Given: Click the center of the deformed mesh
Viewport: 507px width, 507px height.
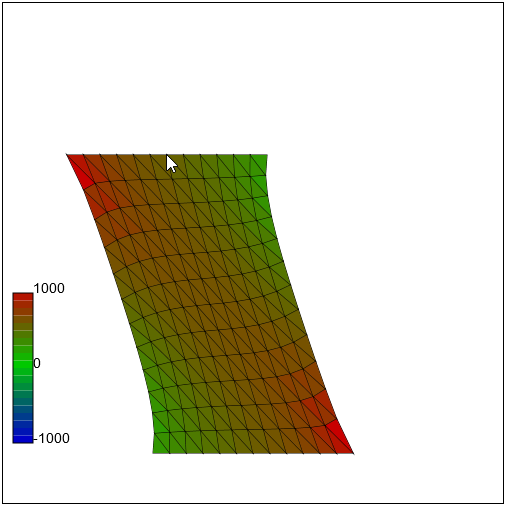Looking at the screenshot, I should [210, 304].
